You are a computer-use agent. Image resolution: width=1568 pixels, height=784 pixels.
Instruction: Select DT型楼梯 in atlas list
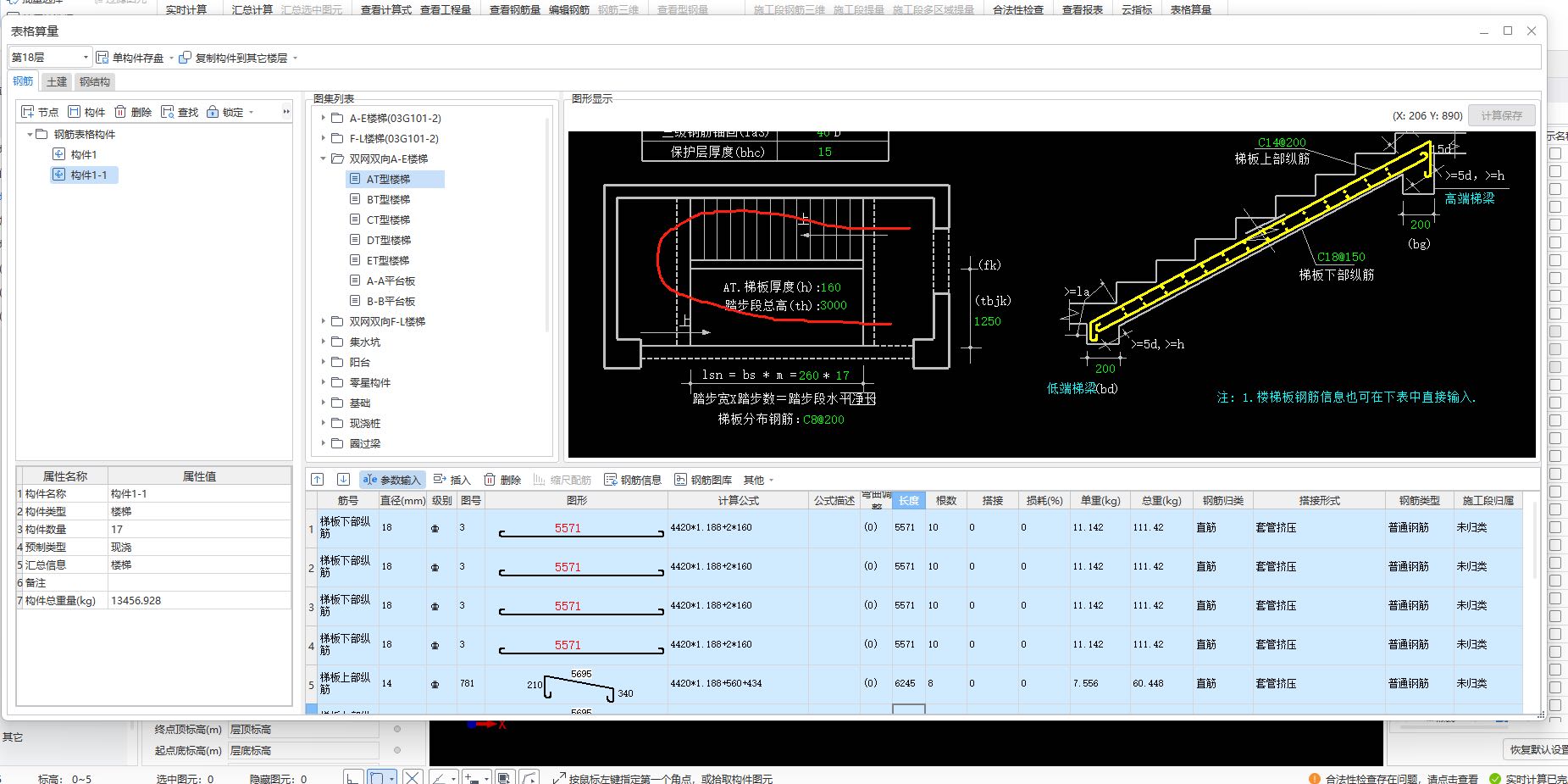pos(388,240)
